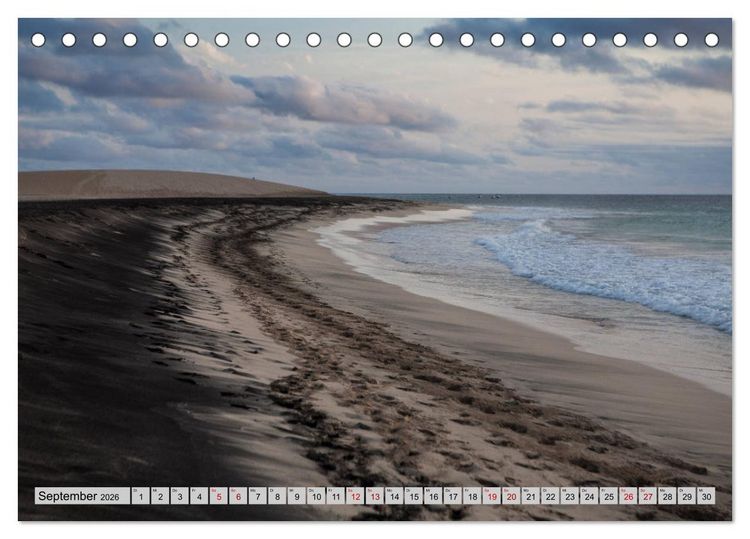The height and width of the screenshot is (539, 750).
Task: Select day 2 in calendar strip
Action: (x=160, y=495)
